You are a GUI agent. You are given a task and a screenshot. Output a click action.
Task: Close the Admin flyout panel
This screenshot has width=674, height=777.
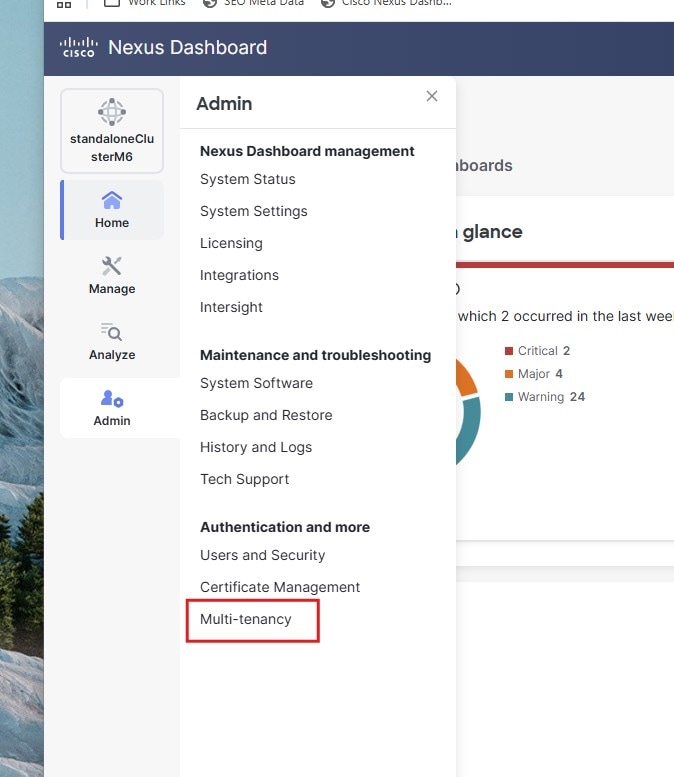click(x=432, y=96)
